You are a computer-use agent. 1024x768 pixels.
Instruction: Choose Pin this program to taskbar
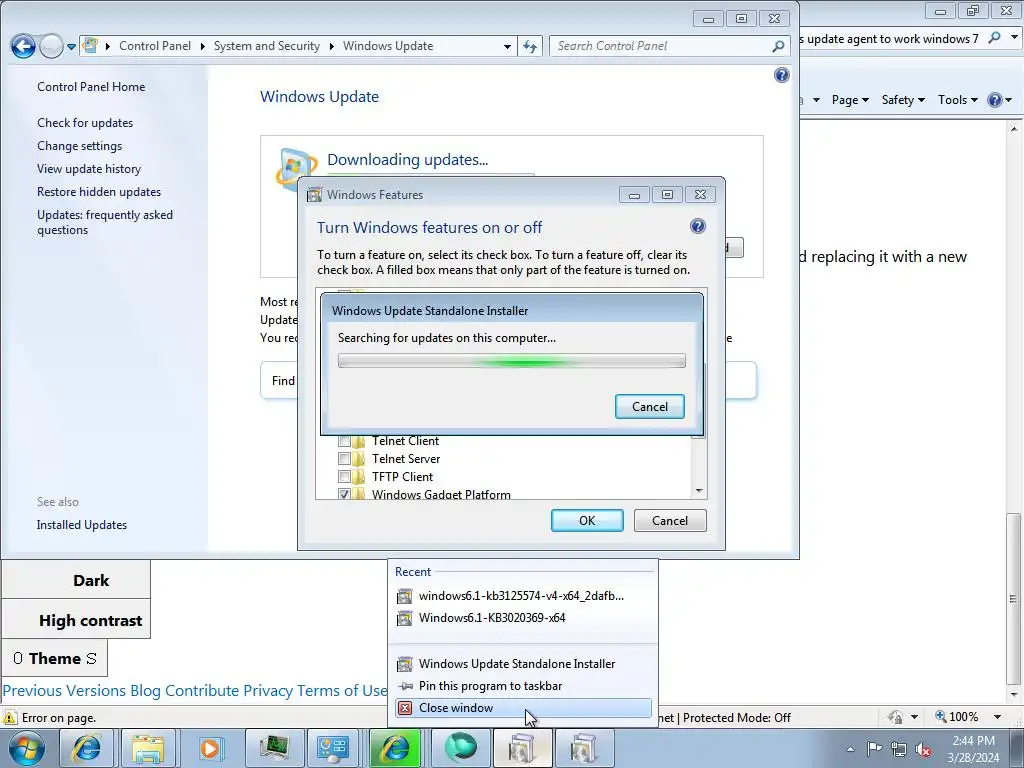pyautogui.click(x=522, y=686)
